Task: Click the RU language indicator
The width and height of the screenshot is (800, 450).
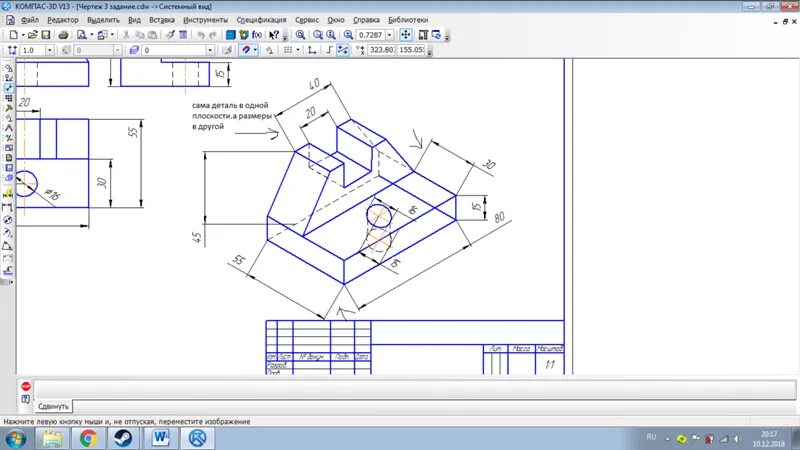Action: [651, 437]
